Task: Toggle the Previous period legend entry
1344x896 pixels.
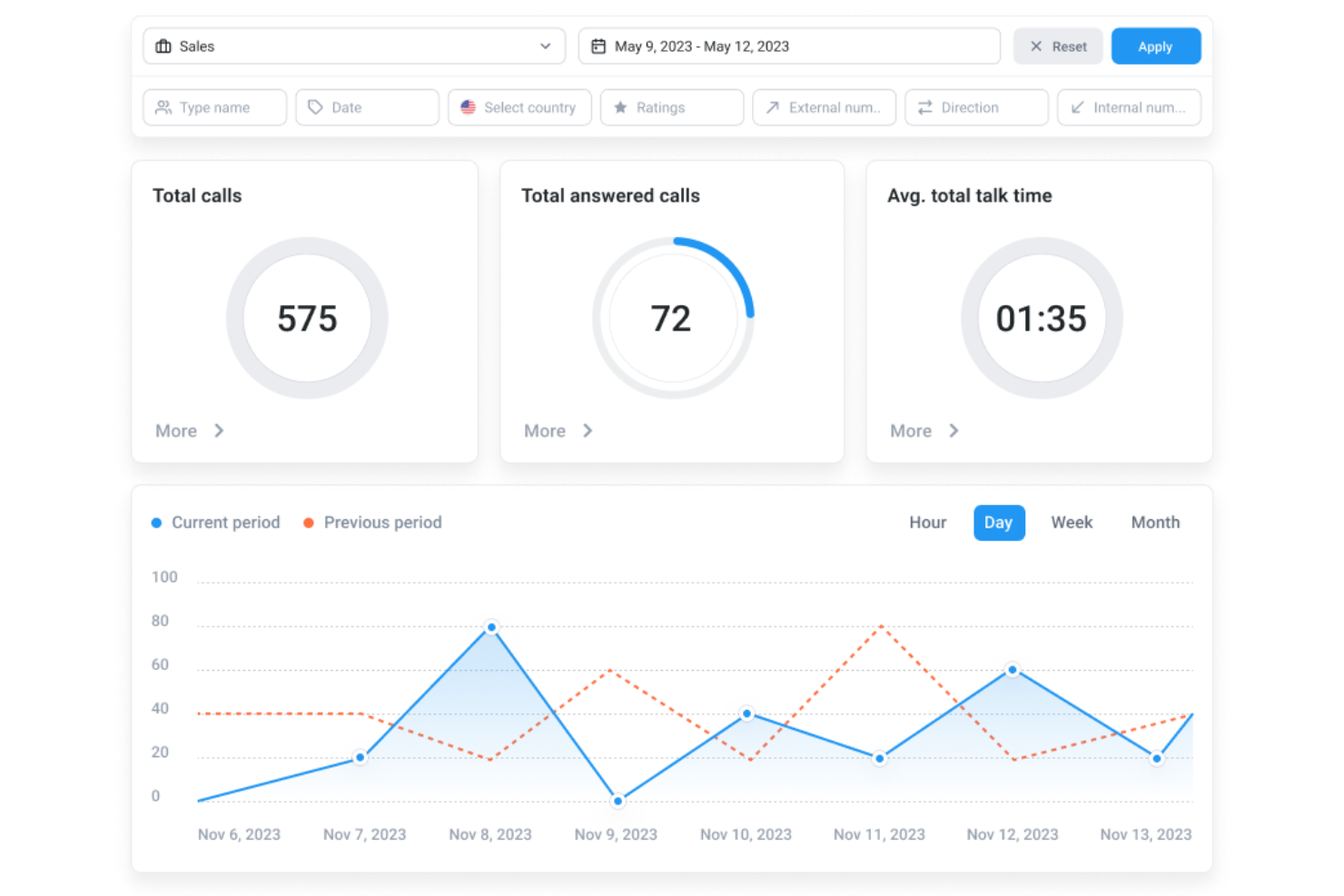Action: coord(372,522)
